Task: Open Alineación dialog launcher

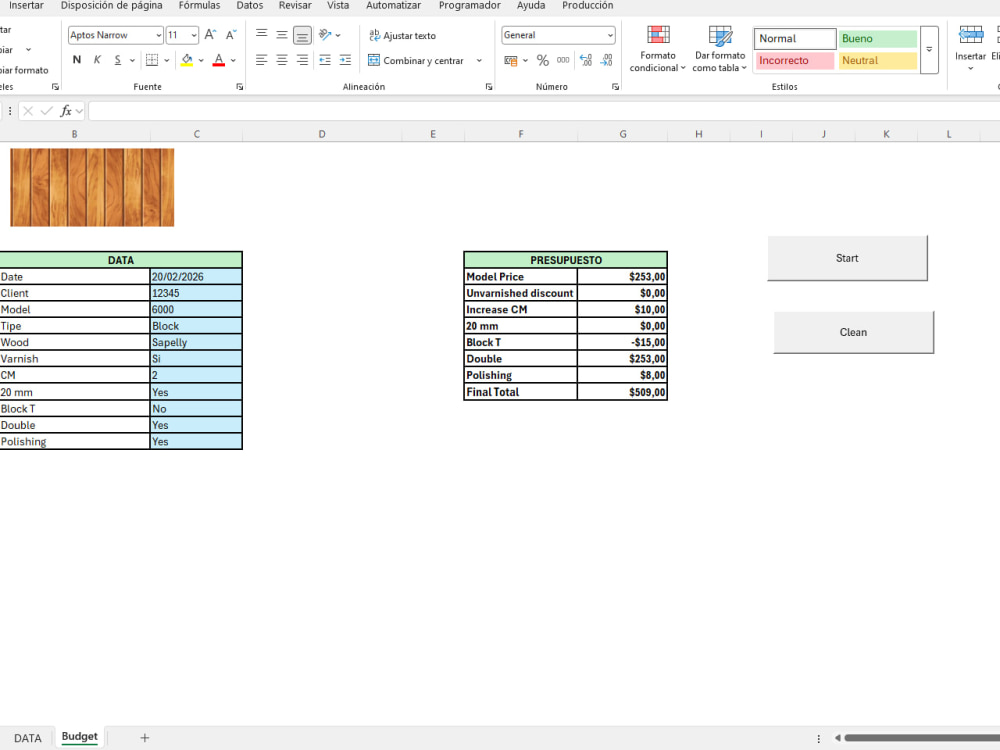Action: click(489, 87)
